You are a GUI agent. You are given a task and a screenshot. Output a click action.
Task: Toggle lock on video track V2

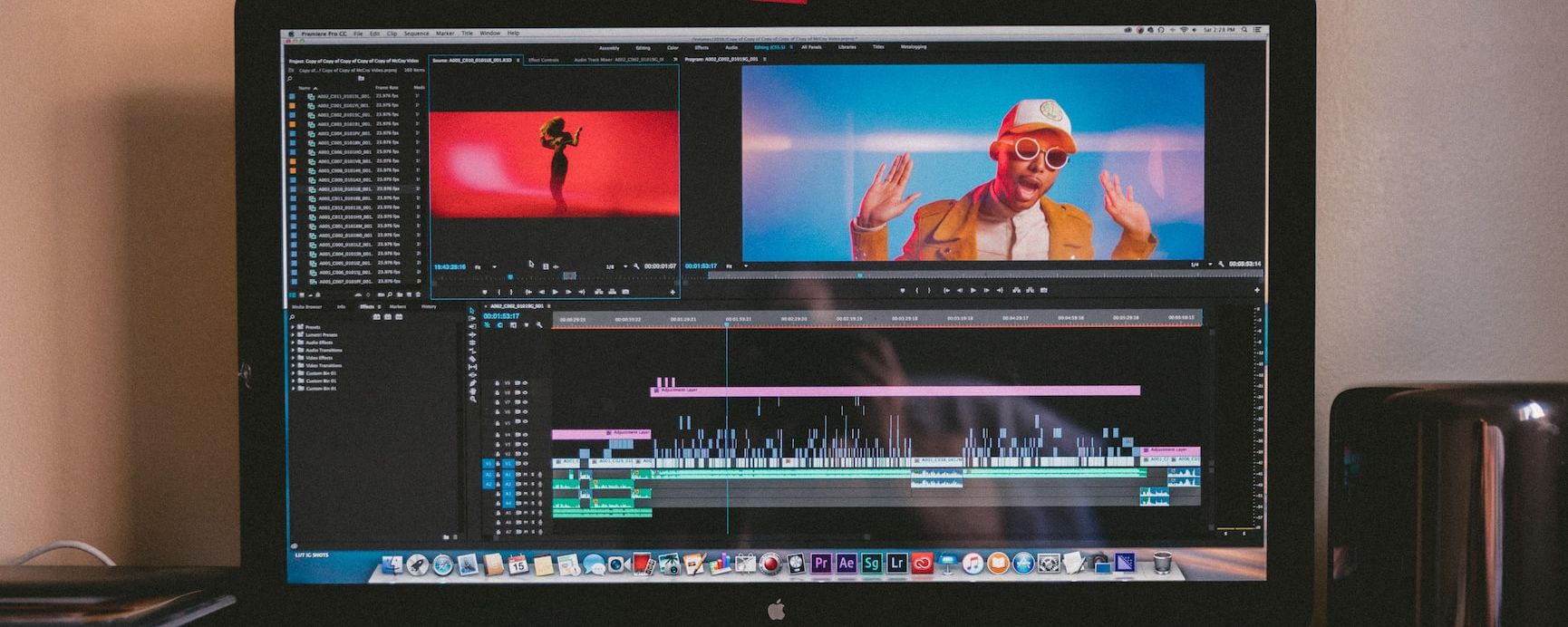pyautogui.click(x=498, y=452)
